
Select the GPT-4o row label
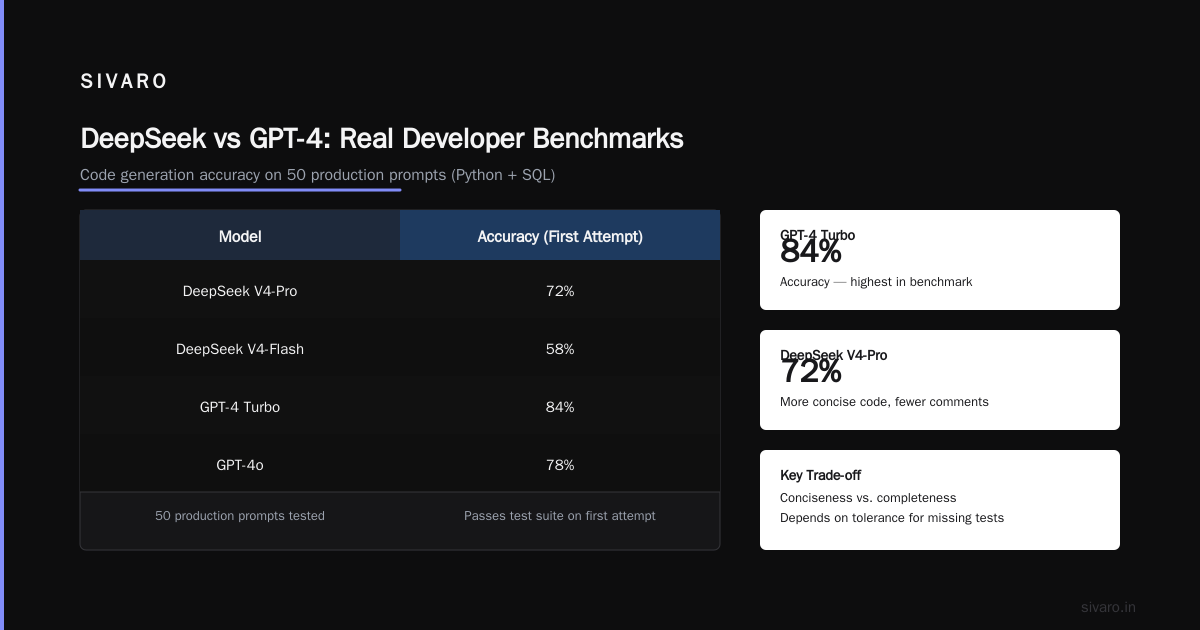coord(240,465)
